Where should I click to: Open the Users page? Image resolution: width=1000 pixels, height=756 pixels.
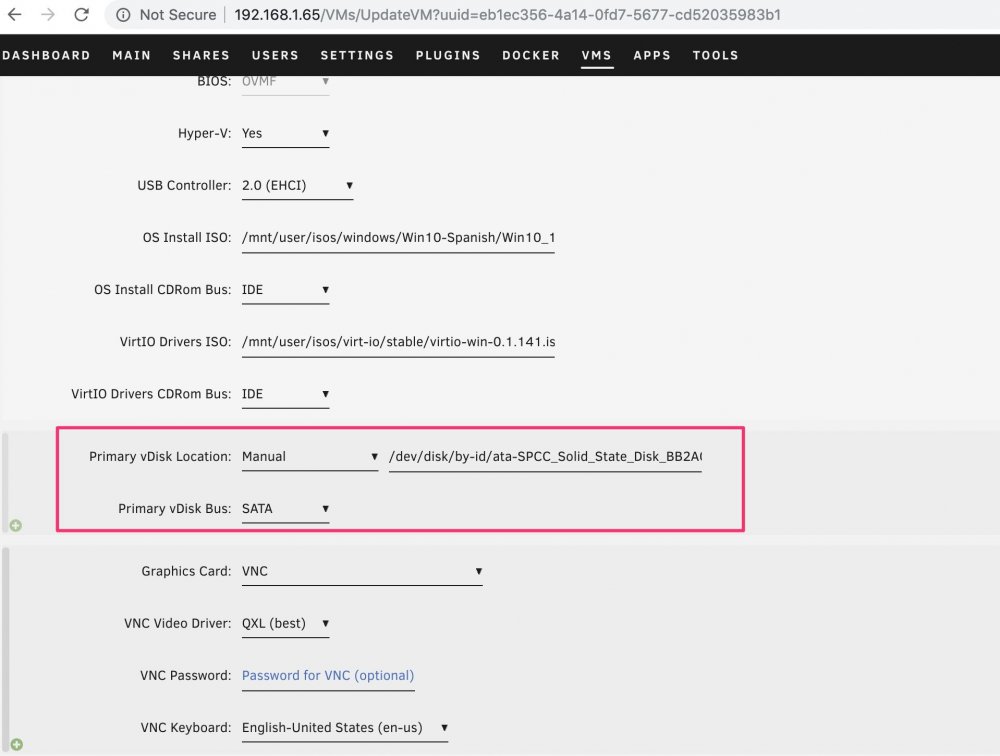[x=275, y=56]
